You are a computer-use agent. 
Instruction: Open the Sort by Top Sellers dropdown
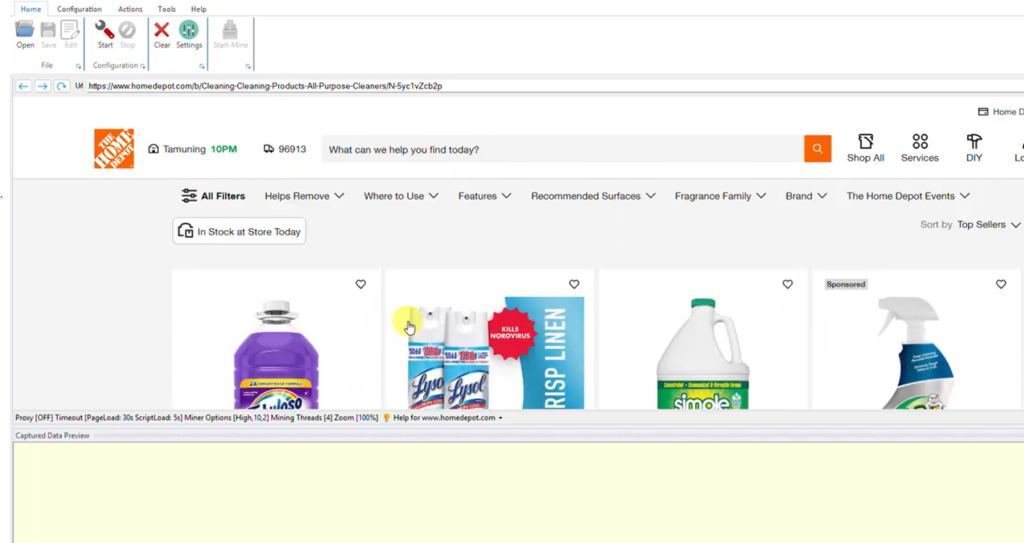988,225
